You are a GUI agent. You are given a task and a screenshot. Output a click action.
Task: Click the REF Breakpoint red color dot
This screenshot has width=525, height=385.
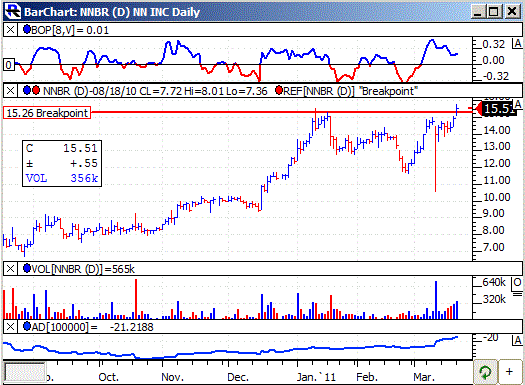279,90
